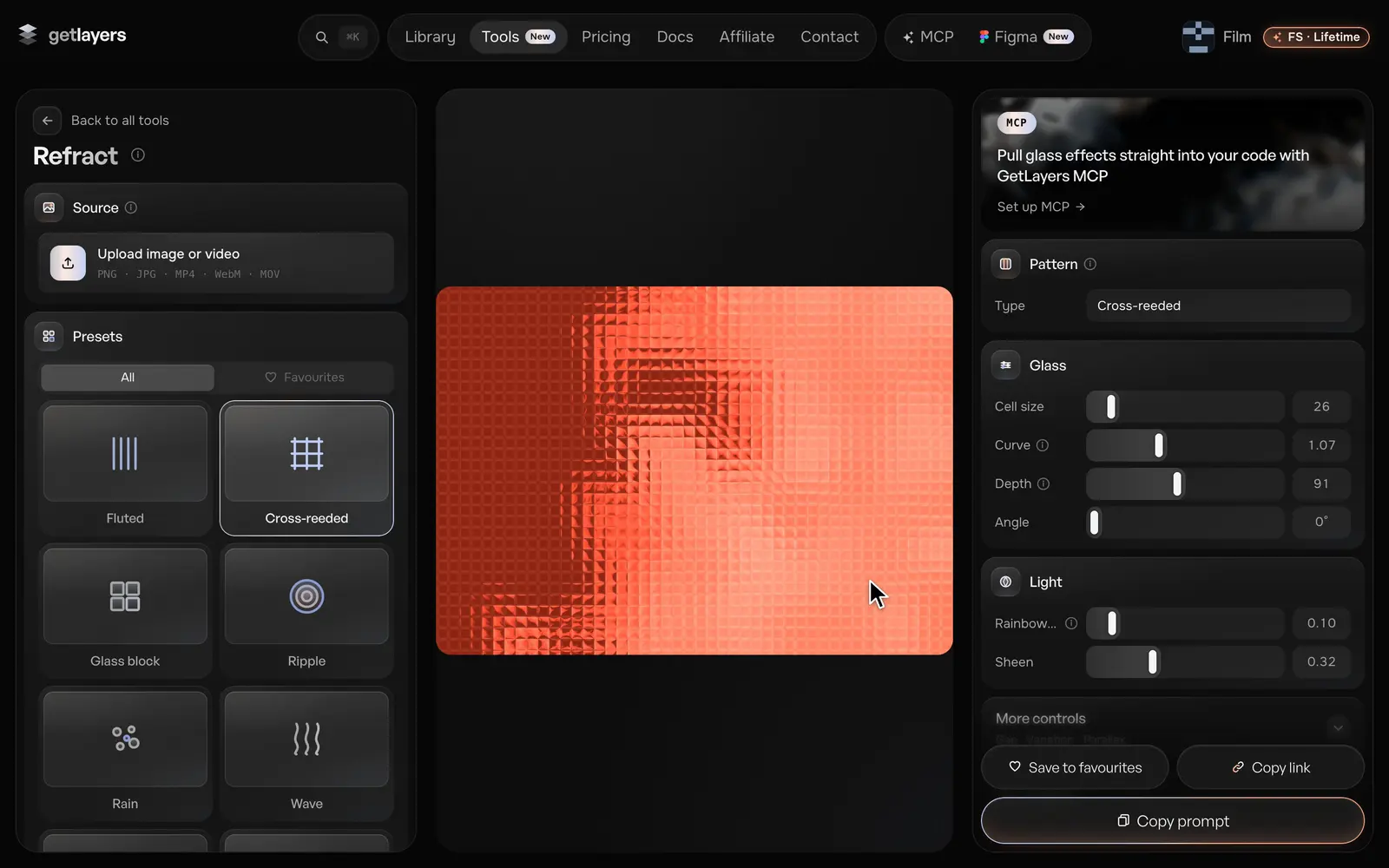Click the Copy prompt button
This screenshot has height=868, width=1389.
(x=1173, y=821)
